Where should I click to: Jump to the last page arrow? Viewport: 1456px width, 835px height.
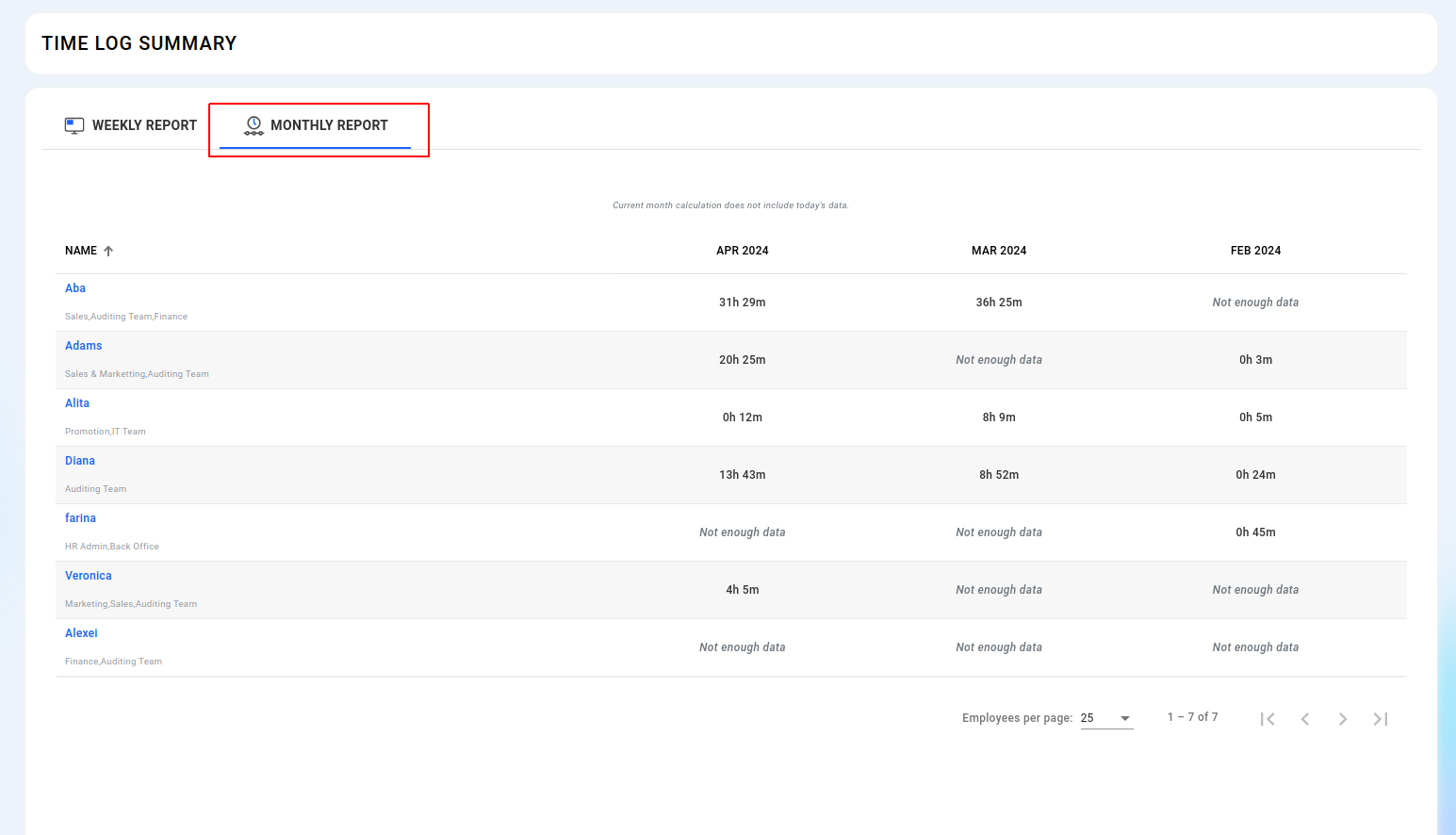[x=1381, y=719]
